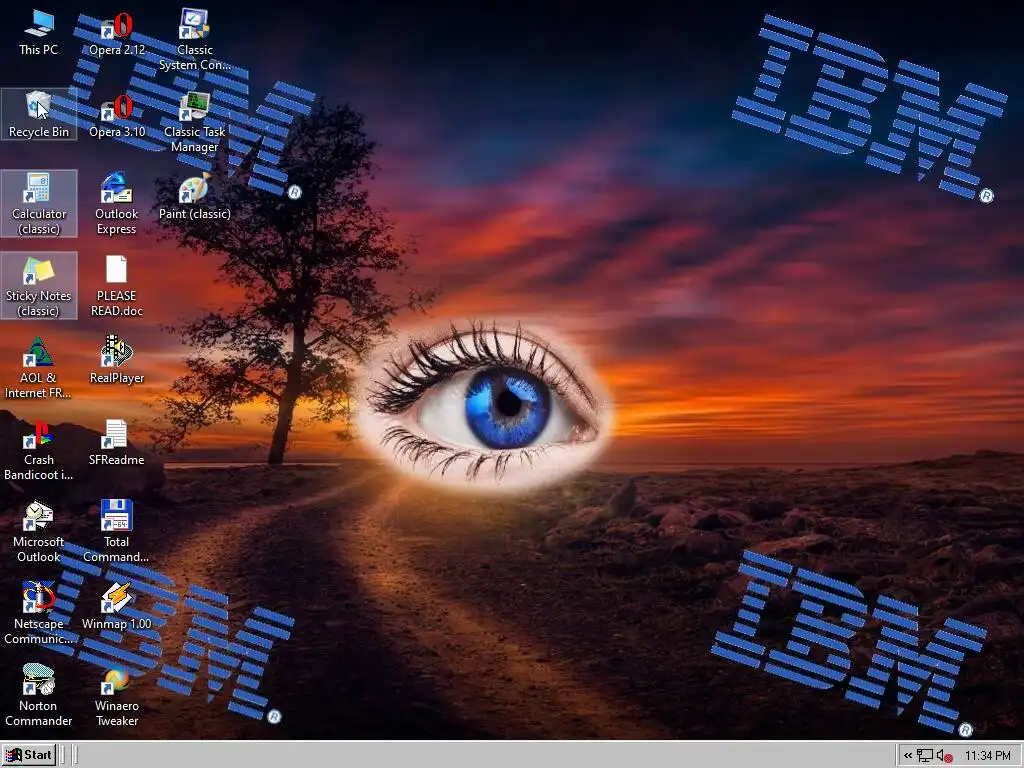Open the Start menu

(x=29, y=755)
